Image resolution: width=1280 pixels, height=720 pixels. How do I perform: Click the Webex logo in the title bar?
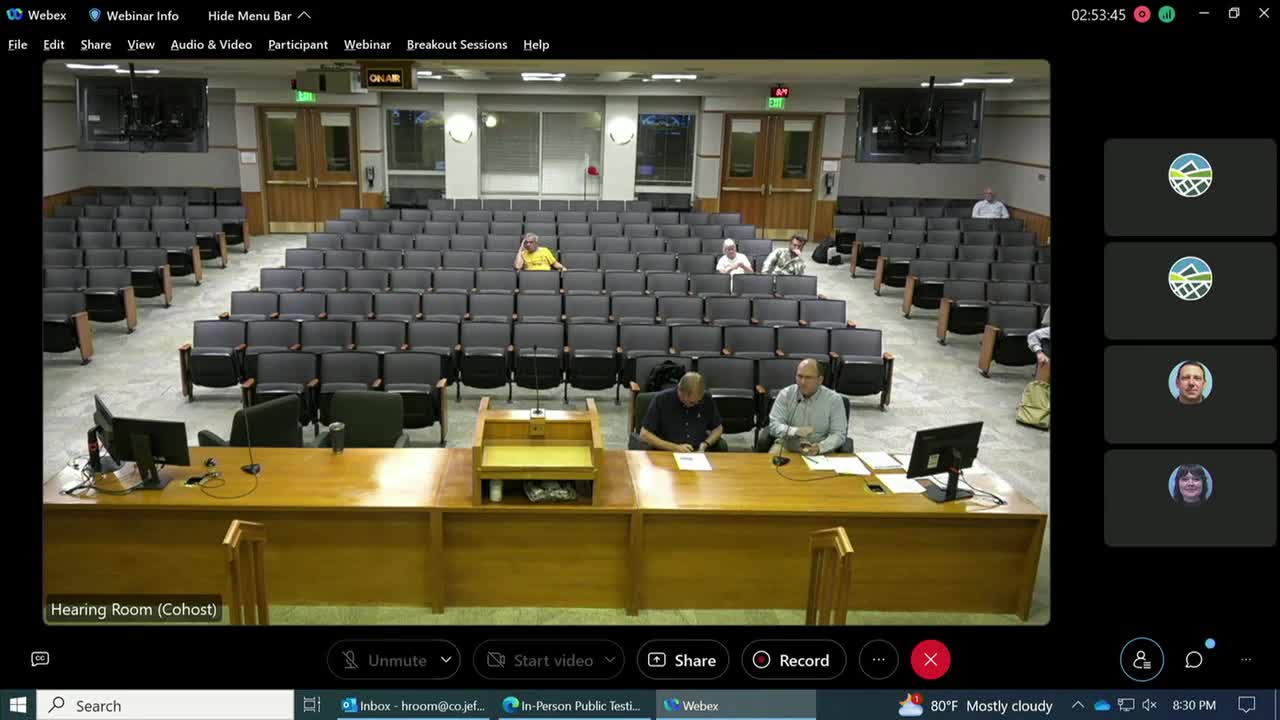[15, 15]
